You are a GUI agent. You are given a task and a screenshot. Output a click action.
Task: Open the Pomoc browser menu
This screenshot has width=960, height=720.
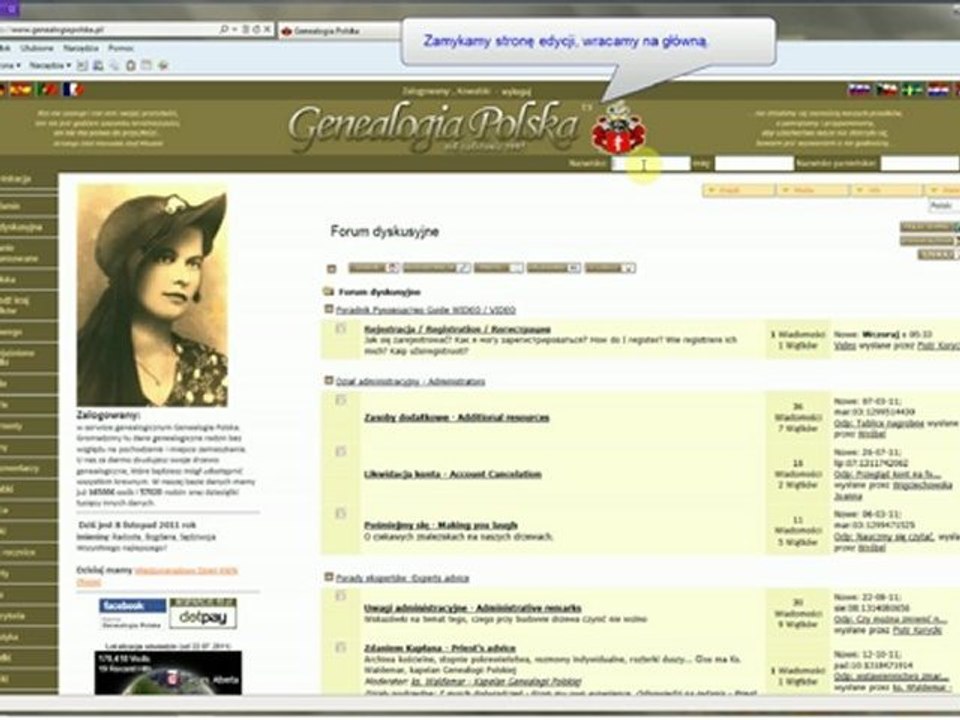coord(121,48)
